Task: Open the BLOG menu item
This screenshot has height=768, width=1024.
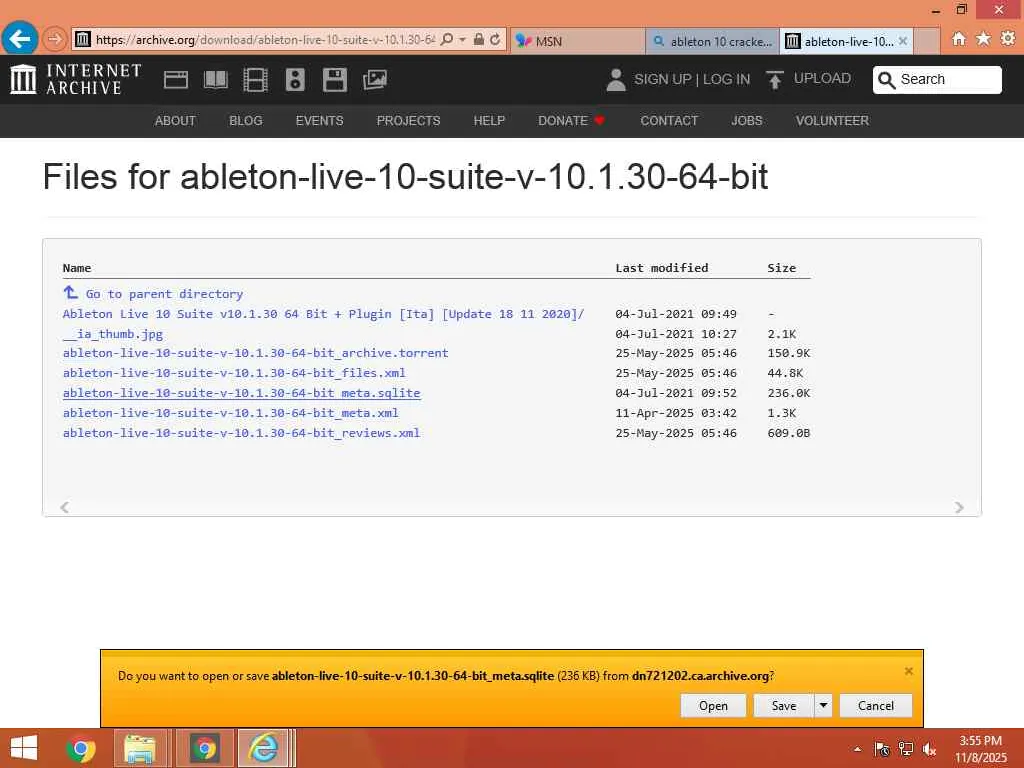Action: (x=246, y=121)
